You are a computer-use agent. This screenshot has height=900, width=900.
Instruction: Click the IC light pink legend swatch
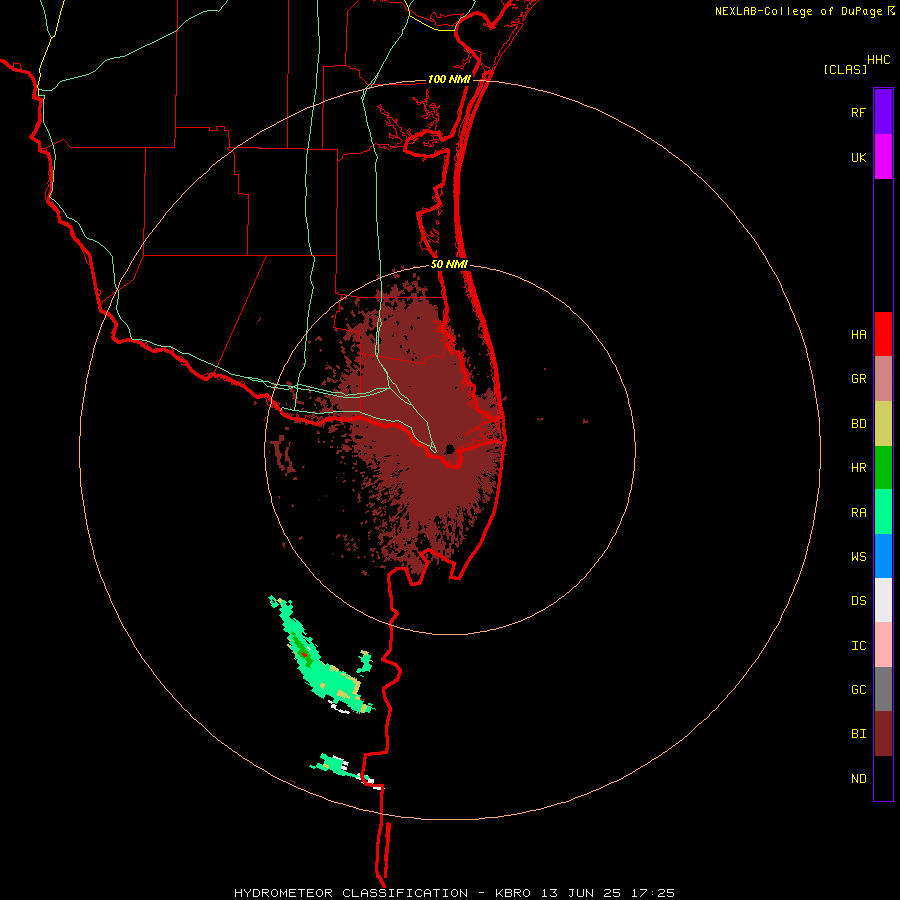pyautogui.click(x=883, y=645)
